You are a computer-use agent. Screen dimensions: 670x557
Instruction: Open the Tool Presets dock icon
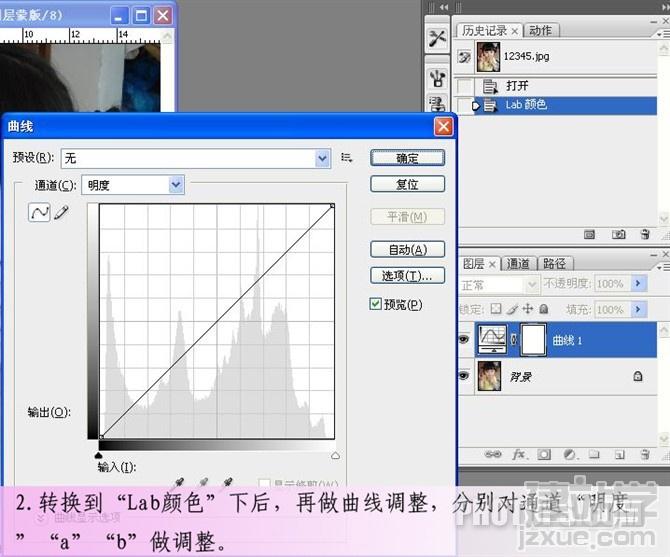tap(437, 38)
